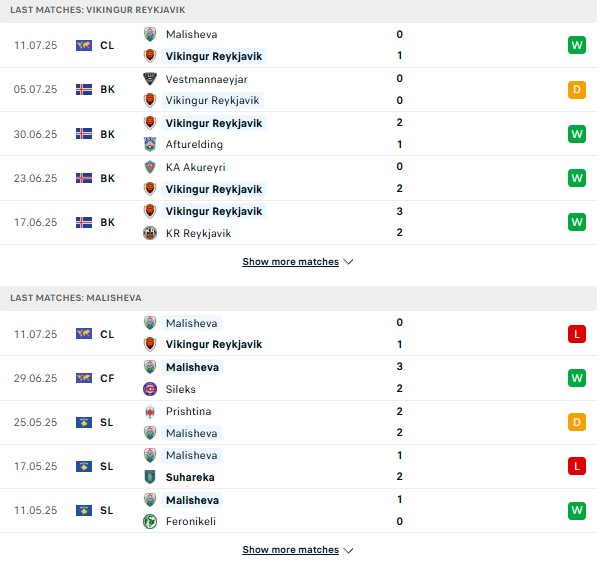Click the Prishtina club crest icon
This screenshot has width=602, height=570.
[x=150, y=411]
